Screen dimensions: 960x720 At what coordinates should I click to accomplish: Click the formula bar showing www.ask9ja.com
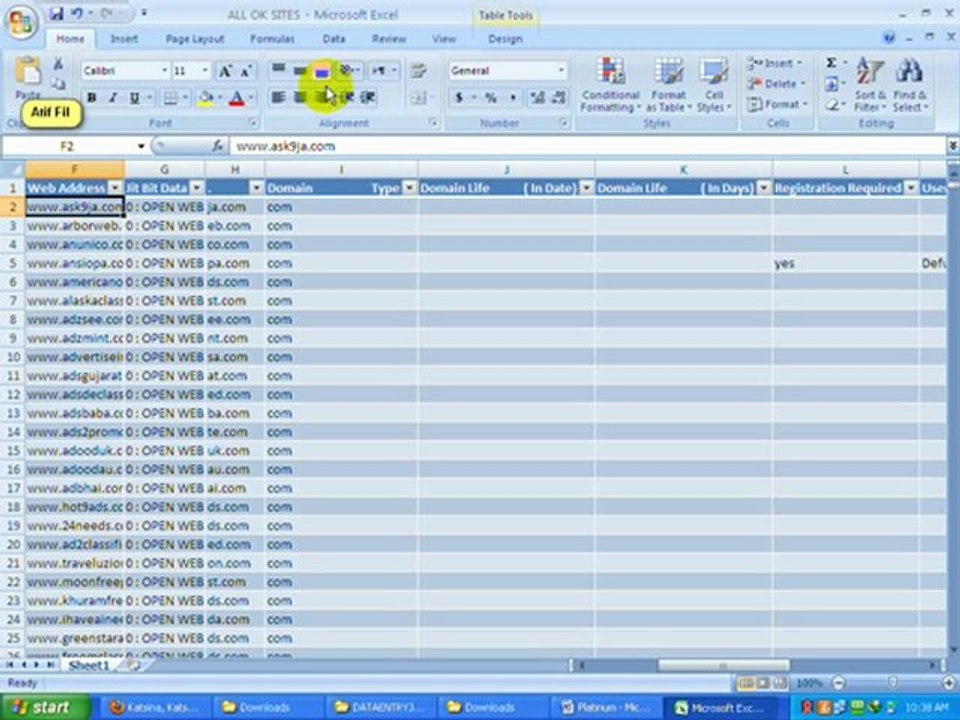point(588,146)
